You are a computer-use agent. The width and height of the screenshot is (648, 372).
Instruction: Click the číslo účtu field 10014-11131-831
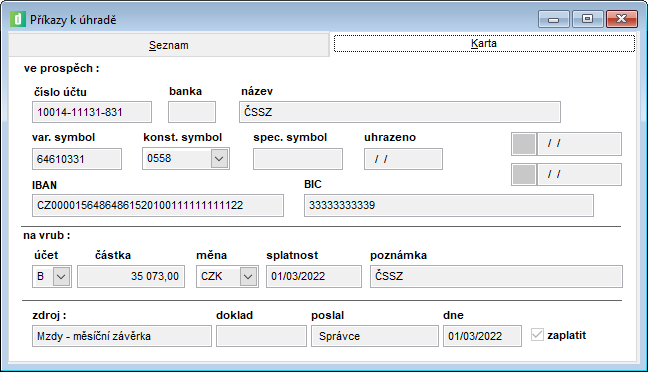point(92,112)
